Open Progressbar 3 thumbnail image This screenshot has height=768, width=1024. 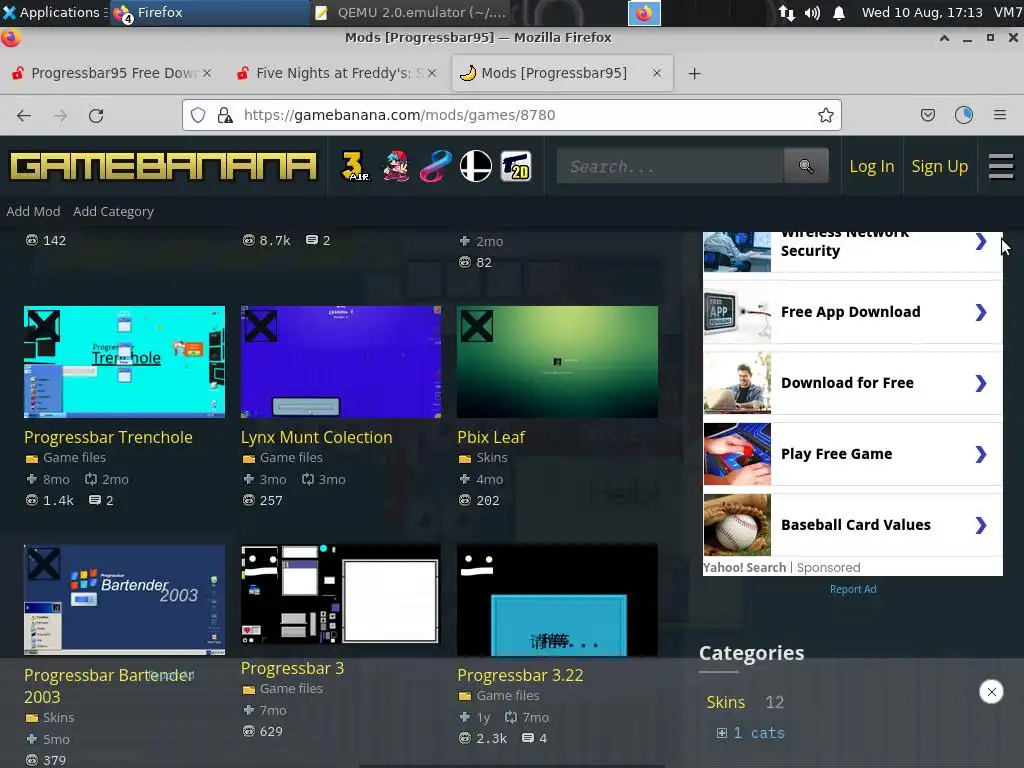pos(341,596)
